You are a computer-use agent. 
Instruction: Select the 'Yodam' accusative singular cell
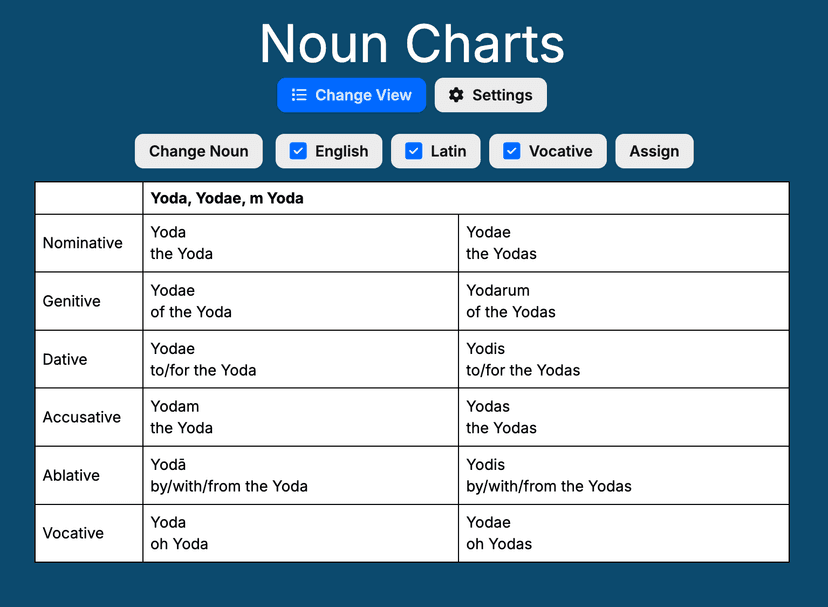175,406
